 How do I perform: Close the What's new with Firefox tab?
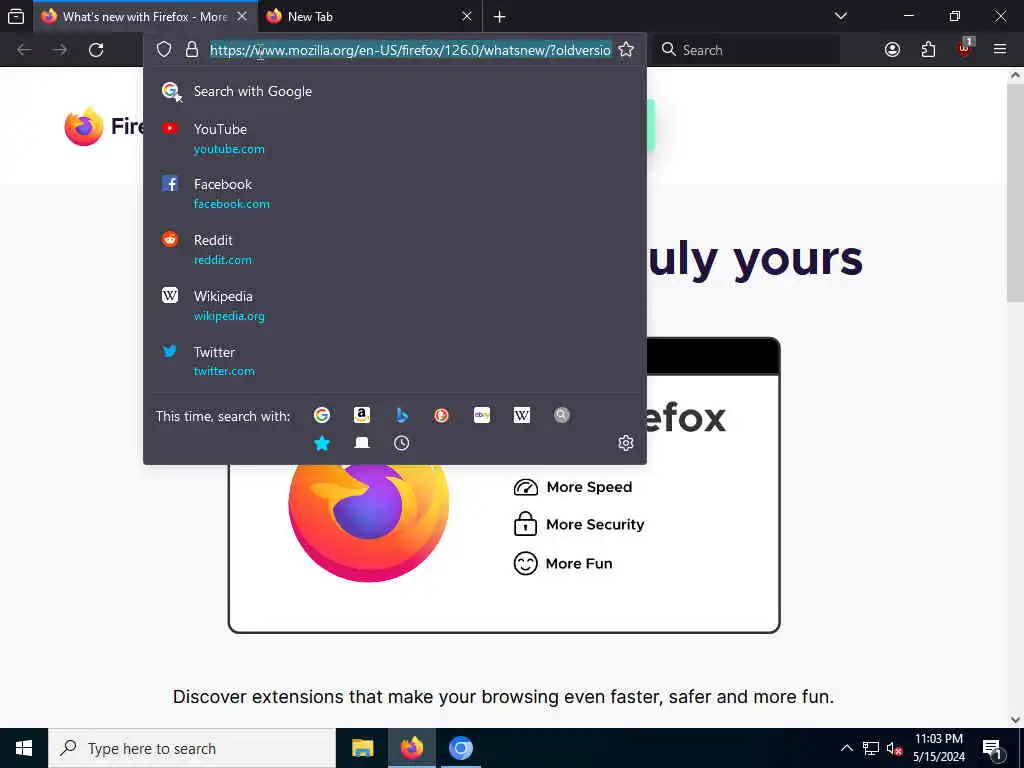click(242, 16)
